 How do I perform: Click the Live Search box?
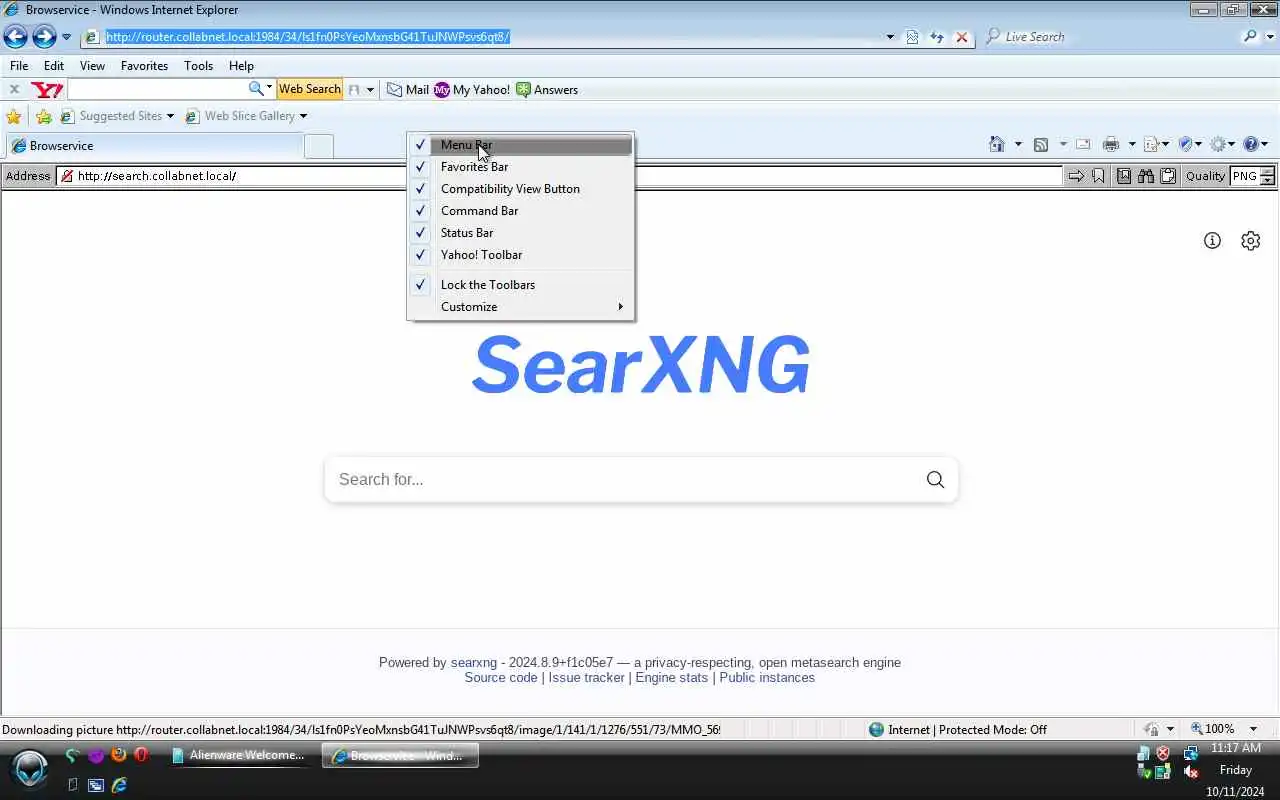[x=1110, y=37]
